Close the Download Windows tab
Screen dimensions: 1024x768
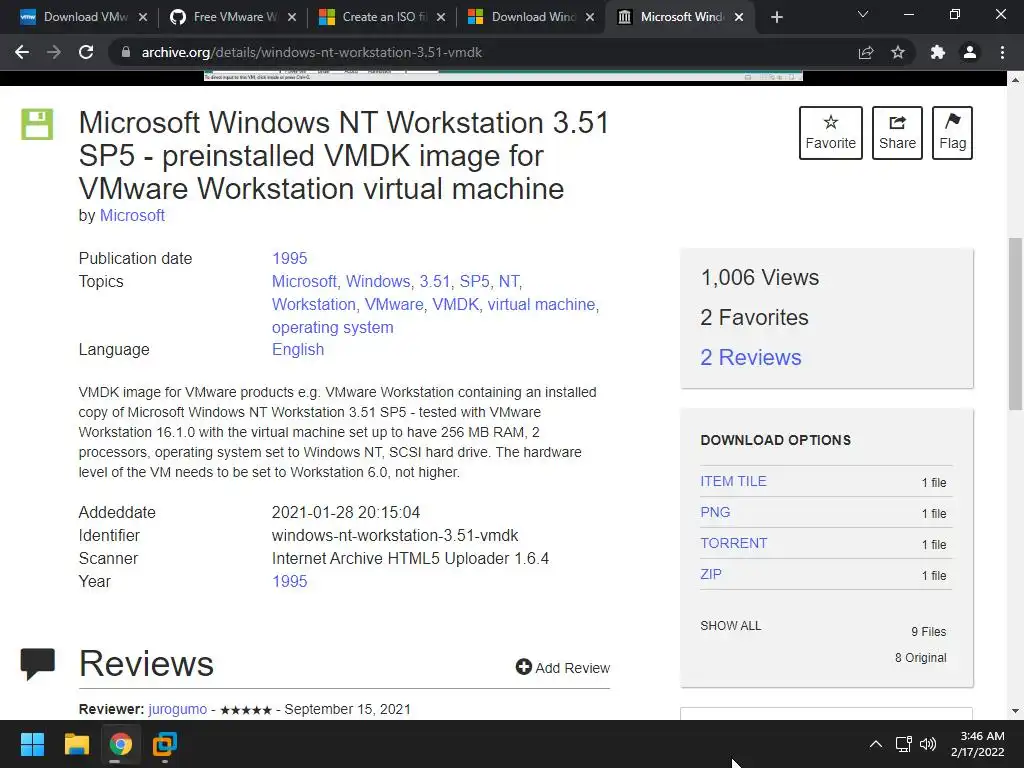coord(590,17)
